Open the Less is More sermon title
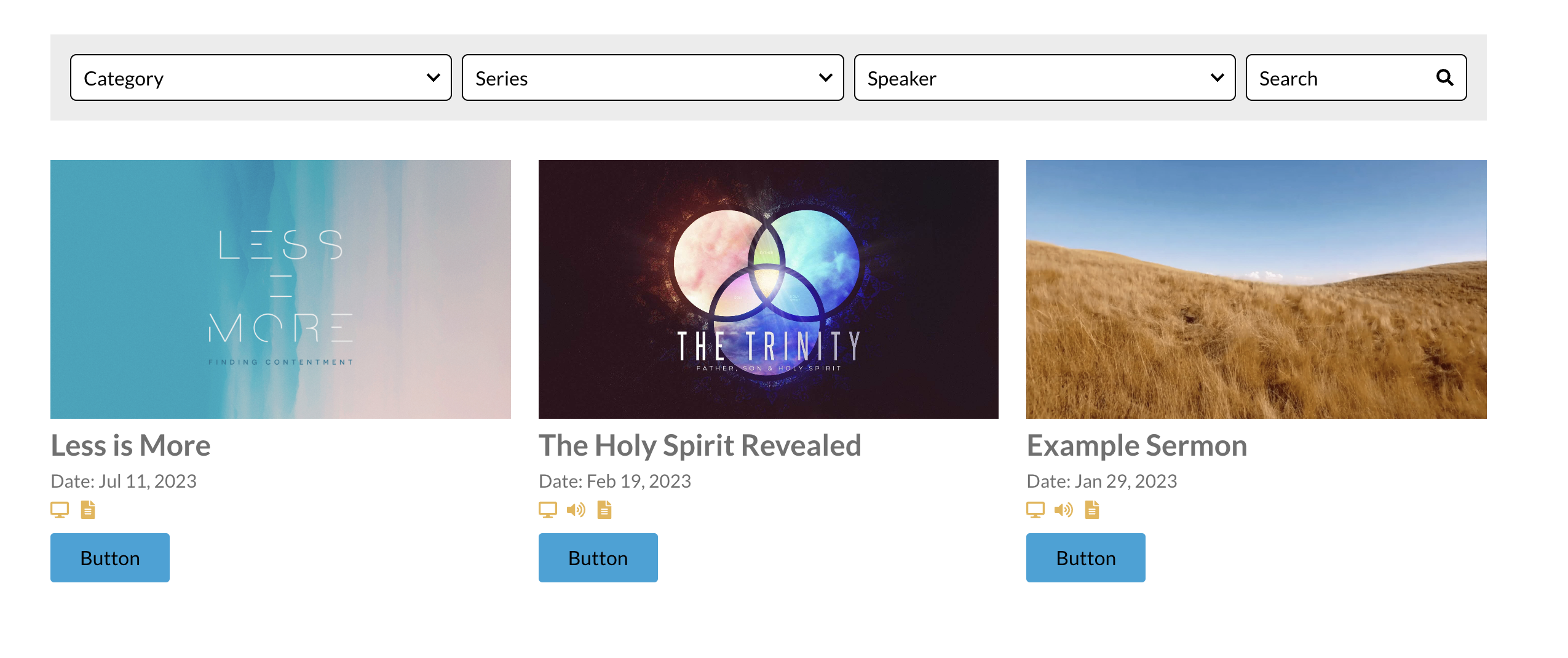The width and height of the screenshot is (1568, 658). 130,445
